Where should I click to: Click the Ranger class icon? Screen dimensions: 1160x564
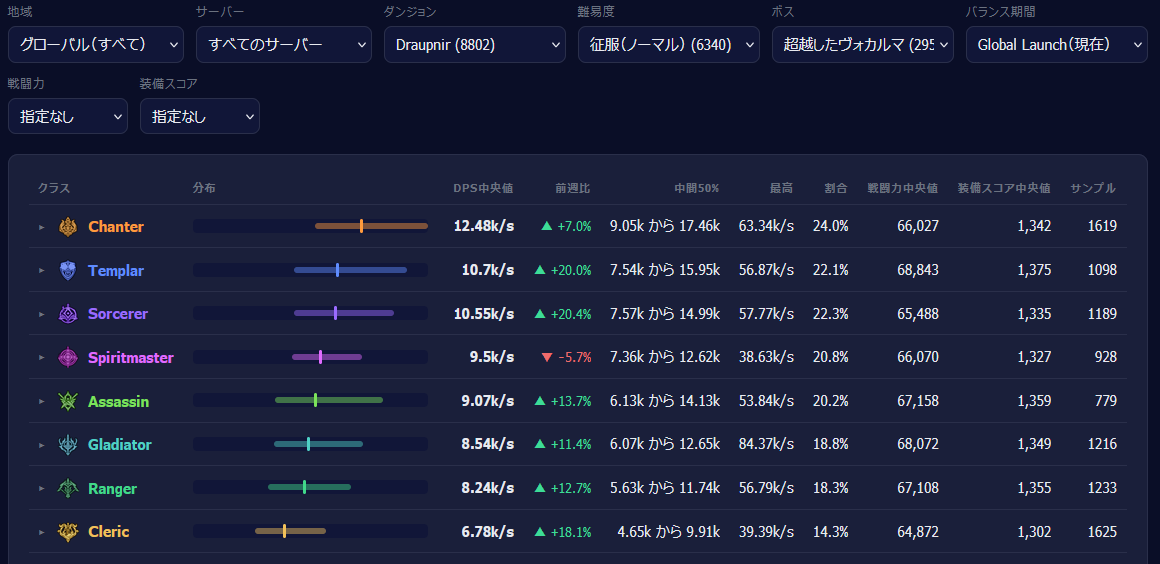[67, 489]
